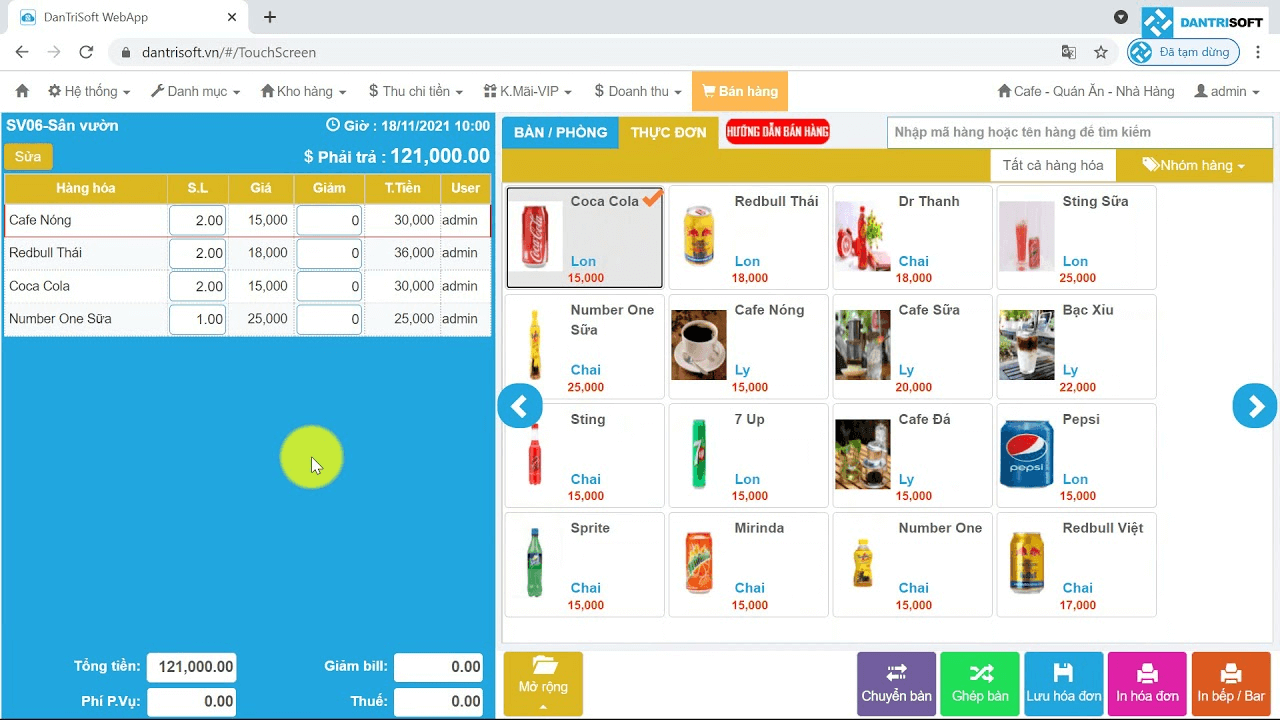Open a new browser tab
Screen dimensions: 1280x720
(270, 17)
